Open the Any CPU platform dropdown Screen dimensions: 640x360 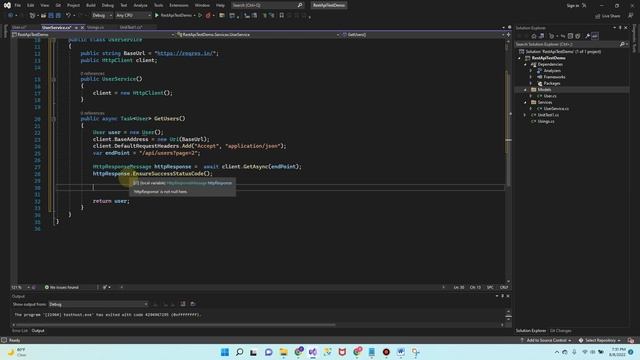coord(133,16)
